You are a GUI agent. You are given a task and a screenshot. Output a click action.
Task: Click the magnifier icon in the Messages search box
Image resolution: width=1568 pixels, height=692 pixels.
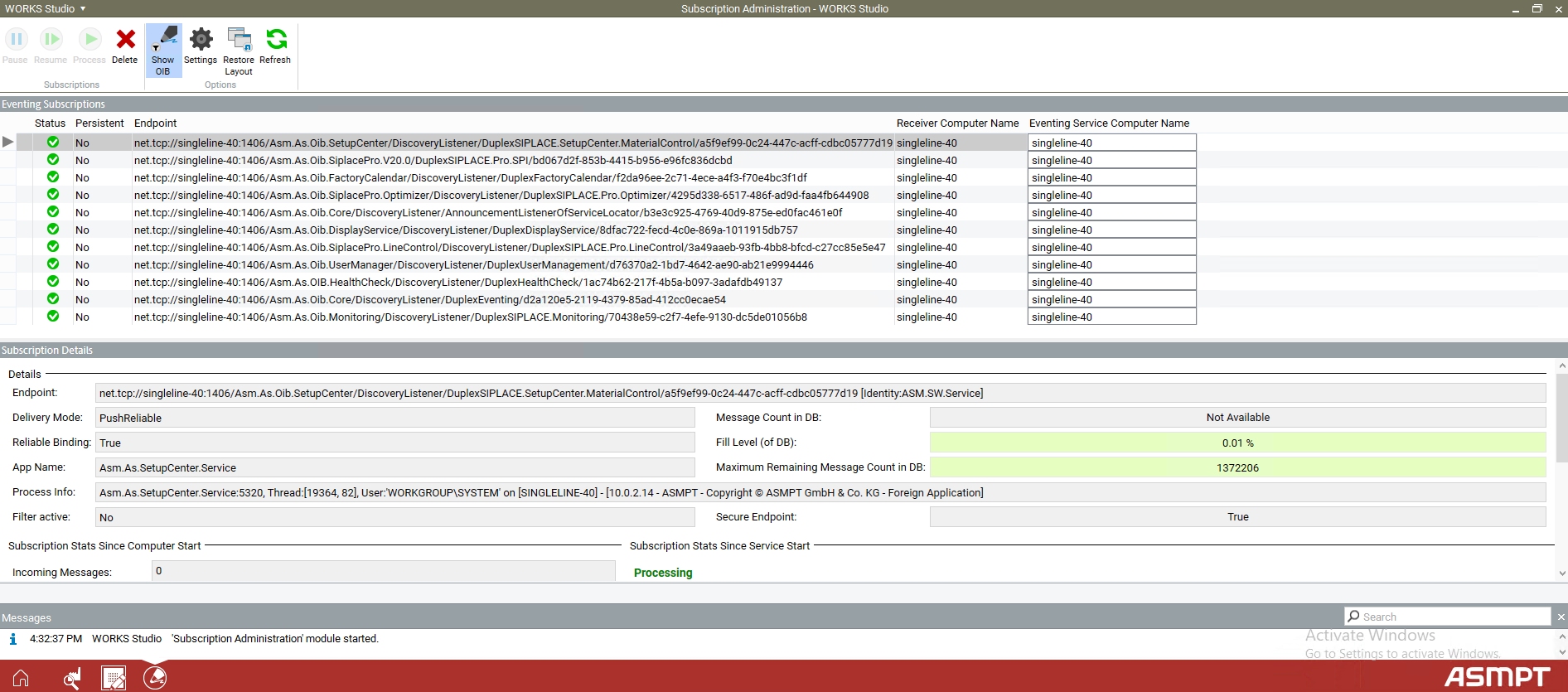(1354, 617)
